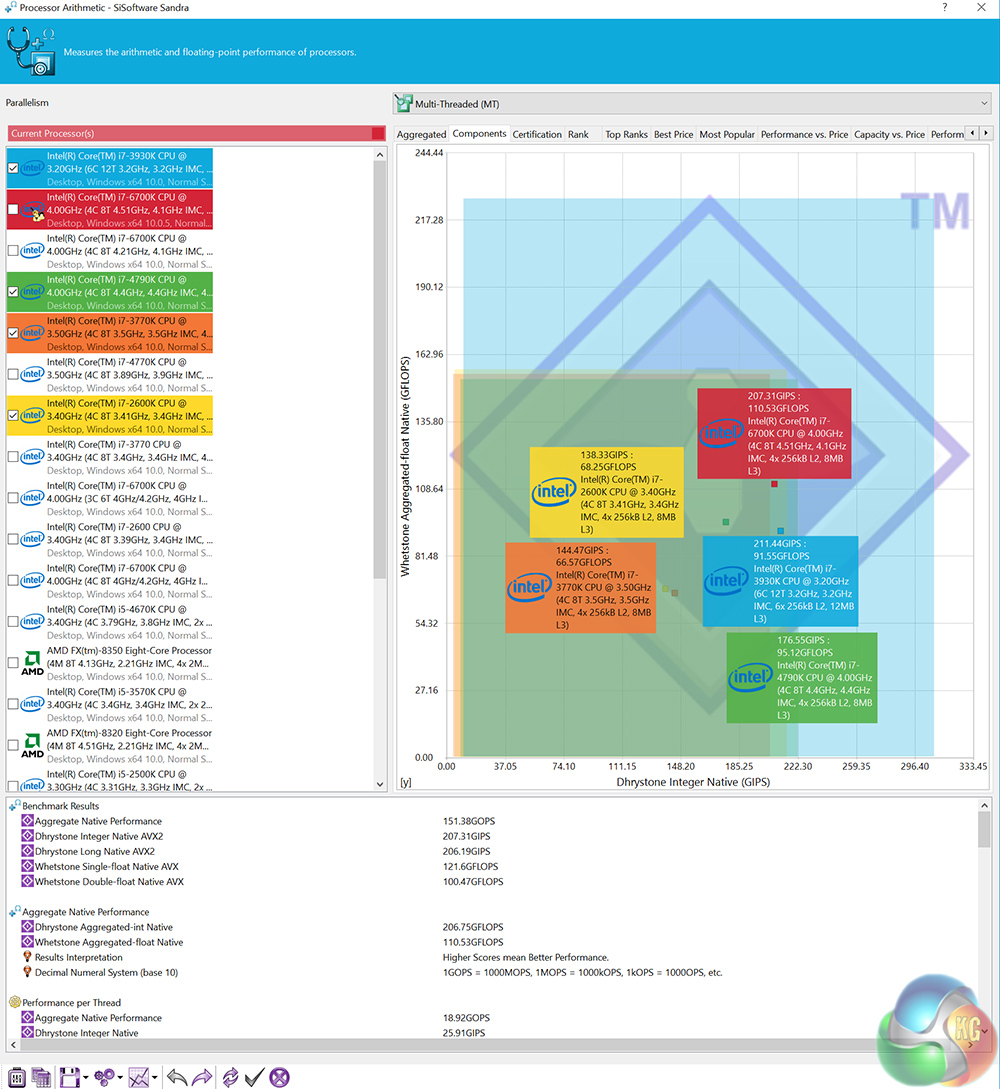Uncheck the orange i7-3770K checkbox
This screenshot has width=1000, height=1089.
[13, 333]
